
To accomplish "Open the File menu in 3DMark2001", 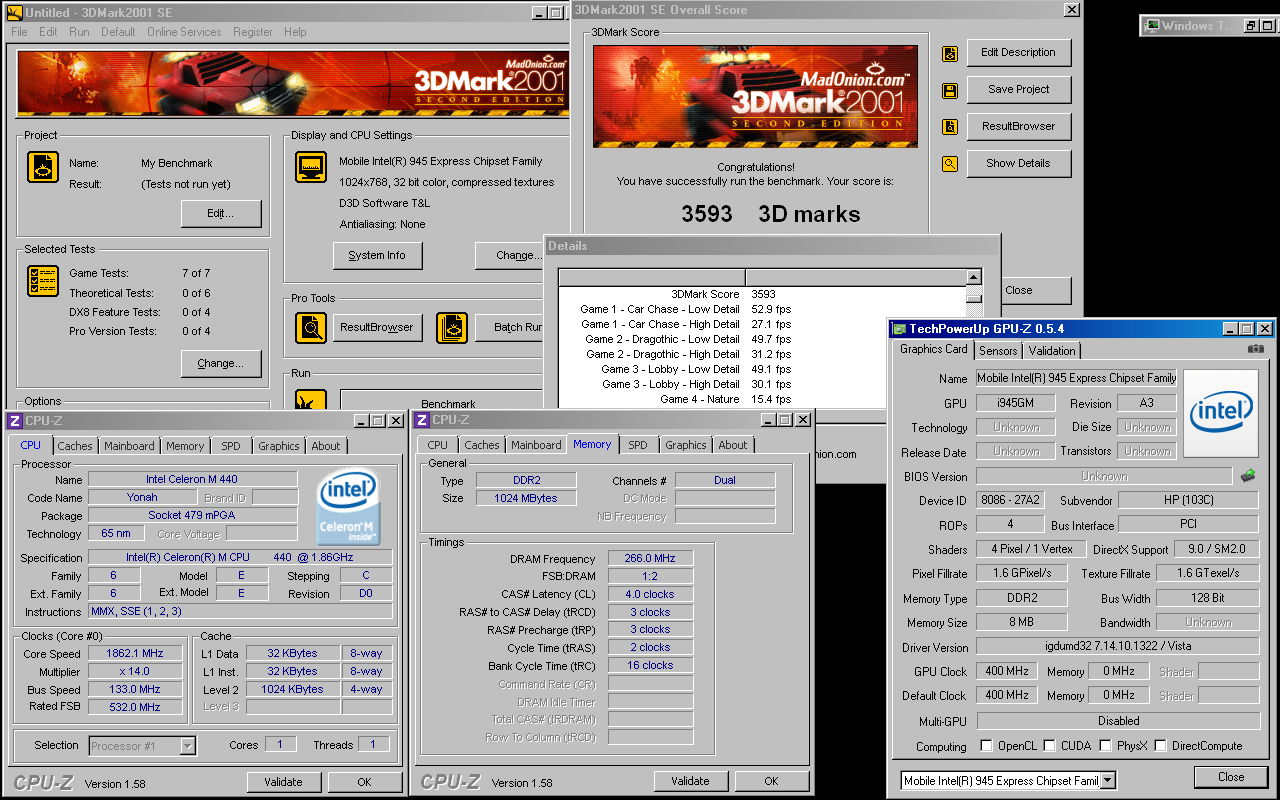I will pyautogui.click(x=19, y=32).
